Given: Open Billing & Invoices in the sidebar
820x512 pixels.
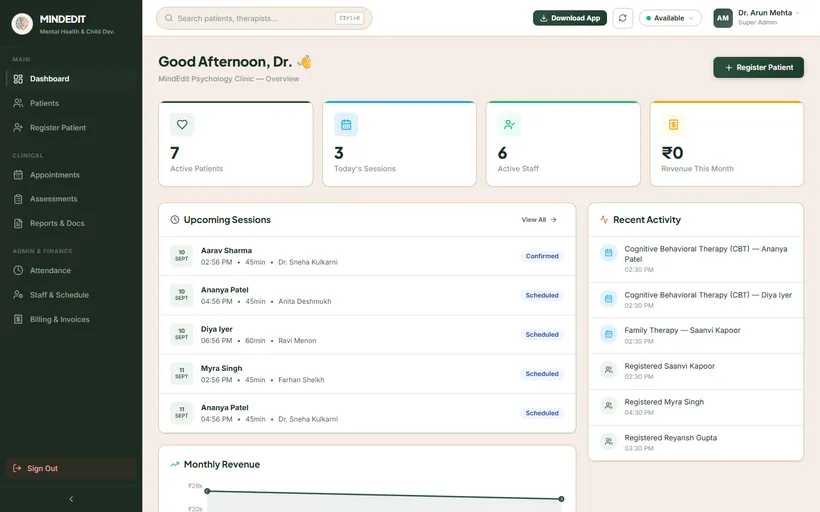Looking at the screenshot, I should (x=71, y=319).
